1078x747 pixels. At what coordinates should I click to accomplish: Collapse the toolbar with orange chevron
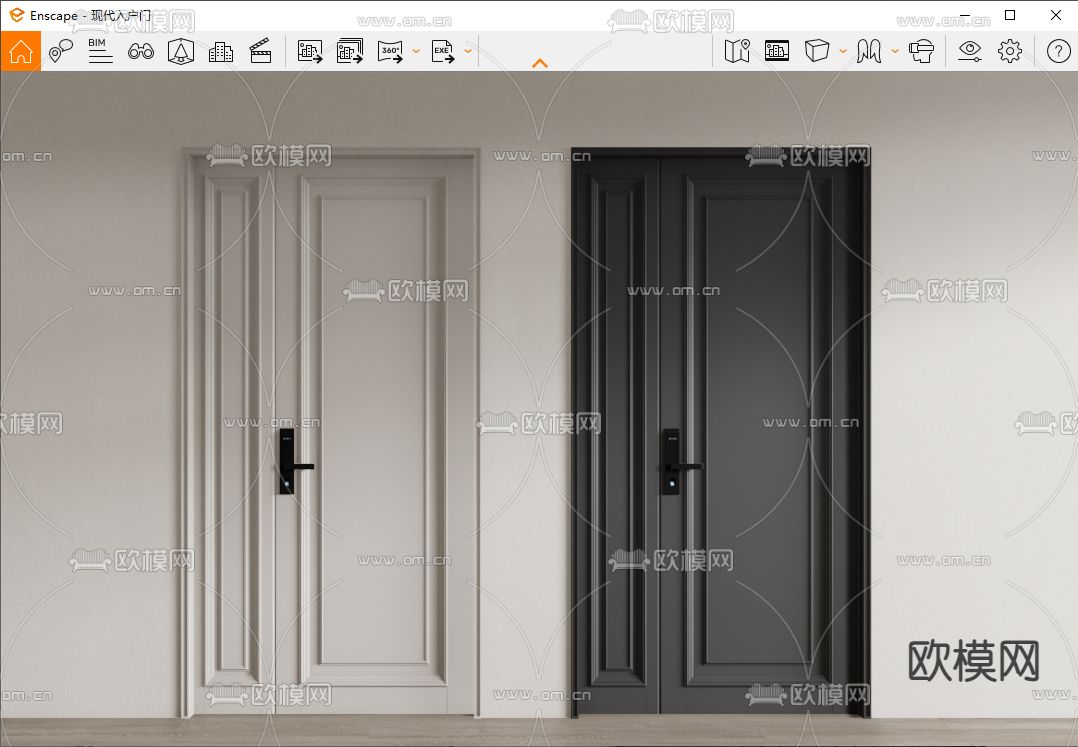tap(540, 63)
